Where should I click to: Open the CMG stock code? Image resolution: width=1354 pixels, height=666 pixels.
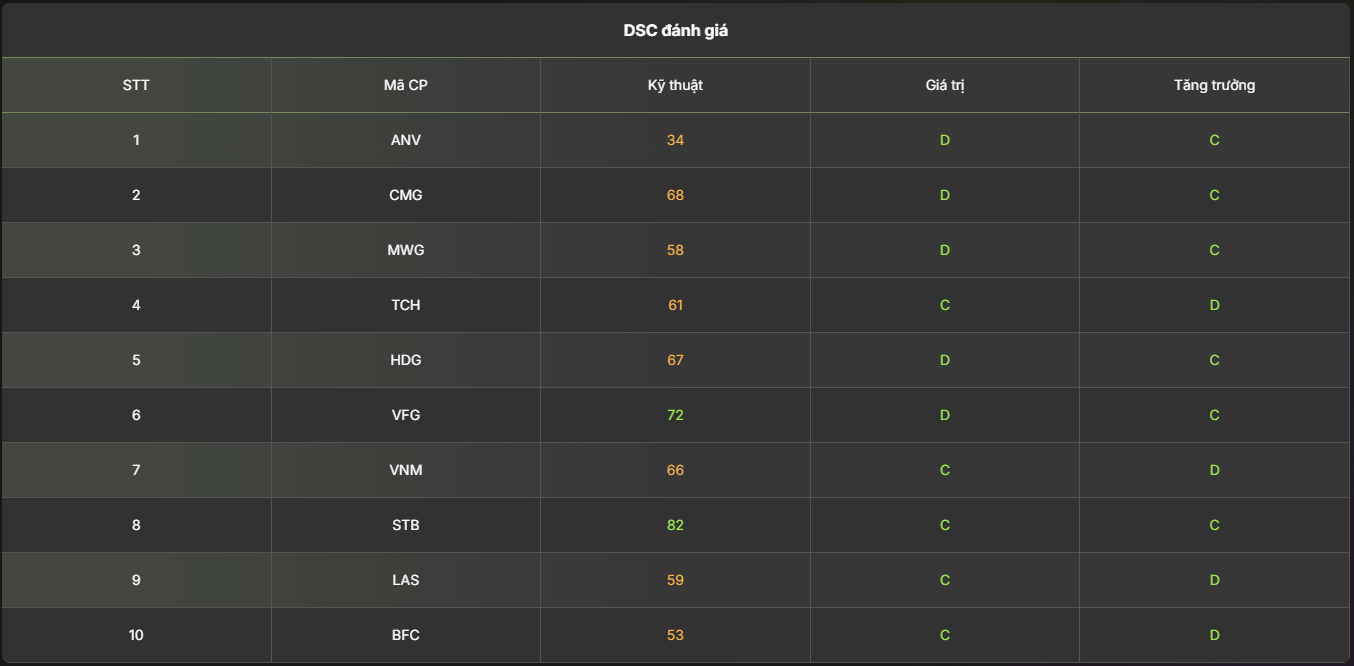point(405,195)
